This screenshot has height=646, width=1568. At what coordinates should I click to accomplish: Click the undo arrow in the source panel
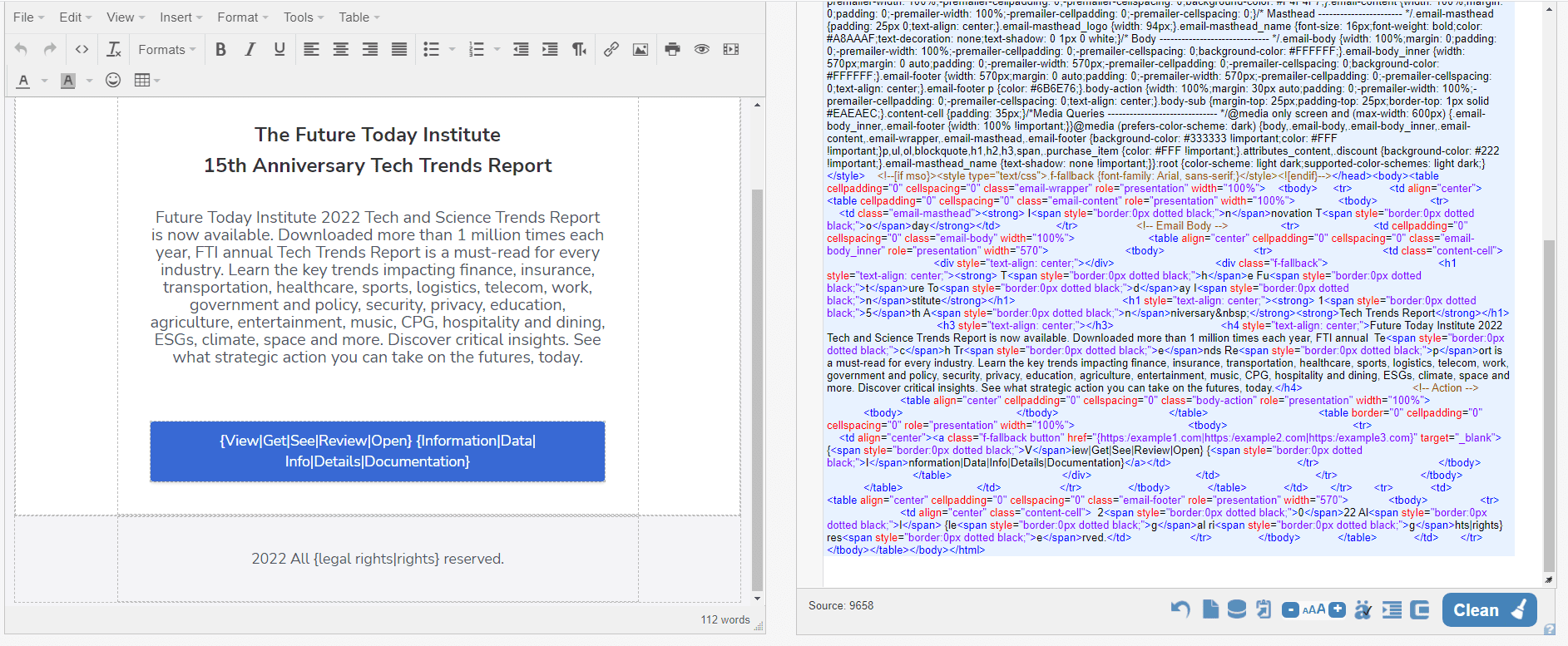[x=1180, y=609]
